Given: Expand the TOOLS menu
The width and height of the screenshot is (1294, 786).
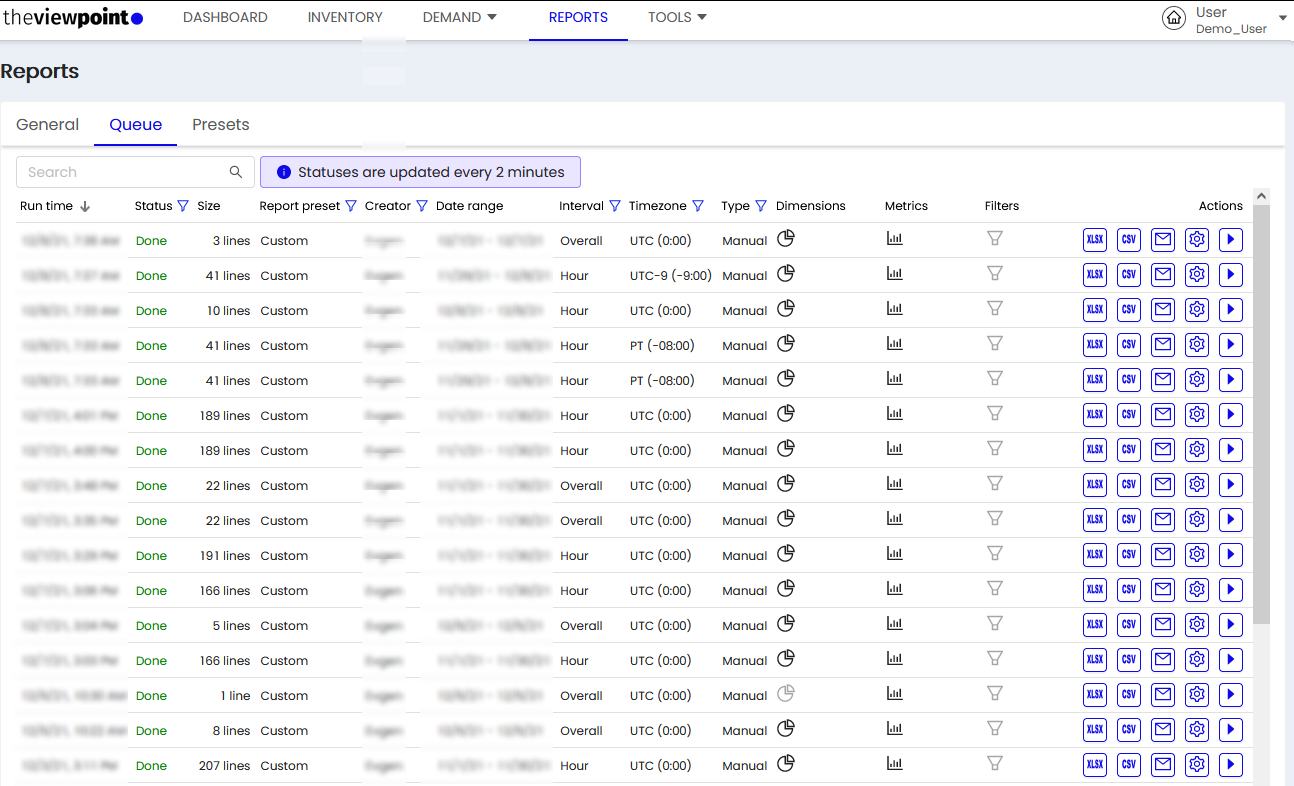Looking at the screenshot, I should [677, 17].
